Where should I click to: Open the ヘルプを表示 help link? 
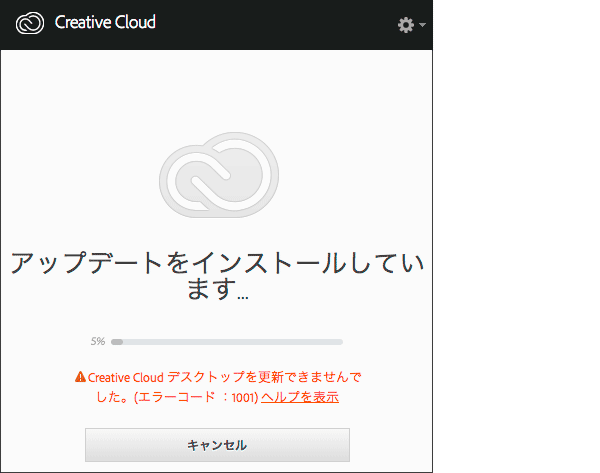coord(300,397)
